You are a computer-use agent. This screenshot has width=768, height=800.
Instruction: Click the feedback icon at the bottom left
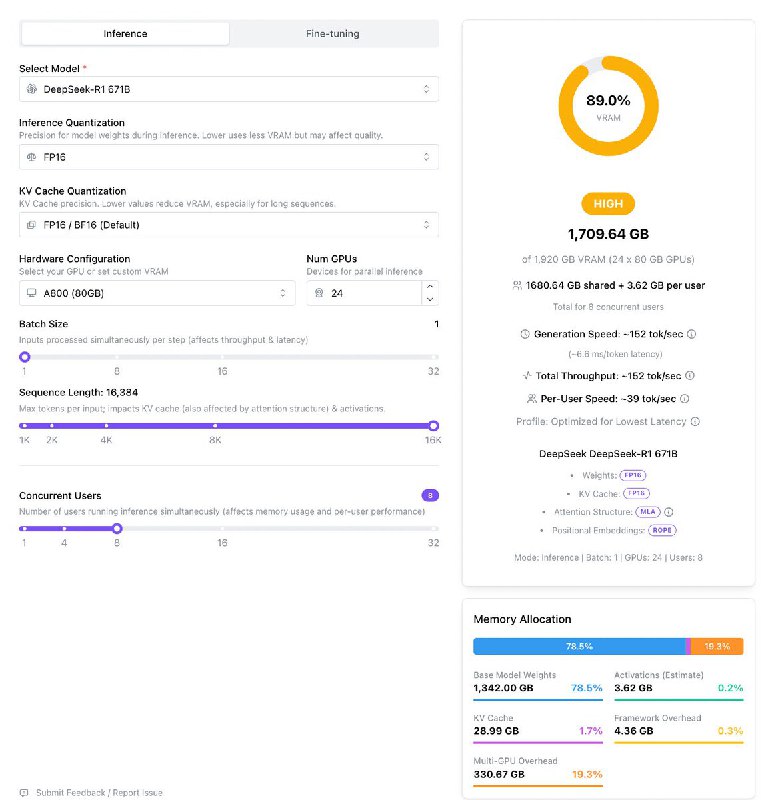point(24,792)
